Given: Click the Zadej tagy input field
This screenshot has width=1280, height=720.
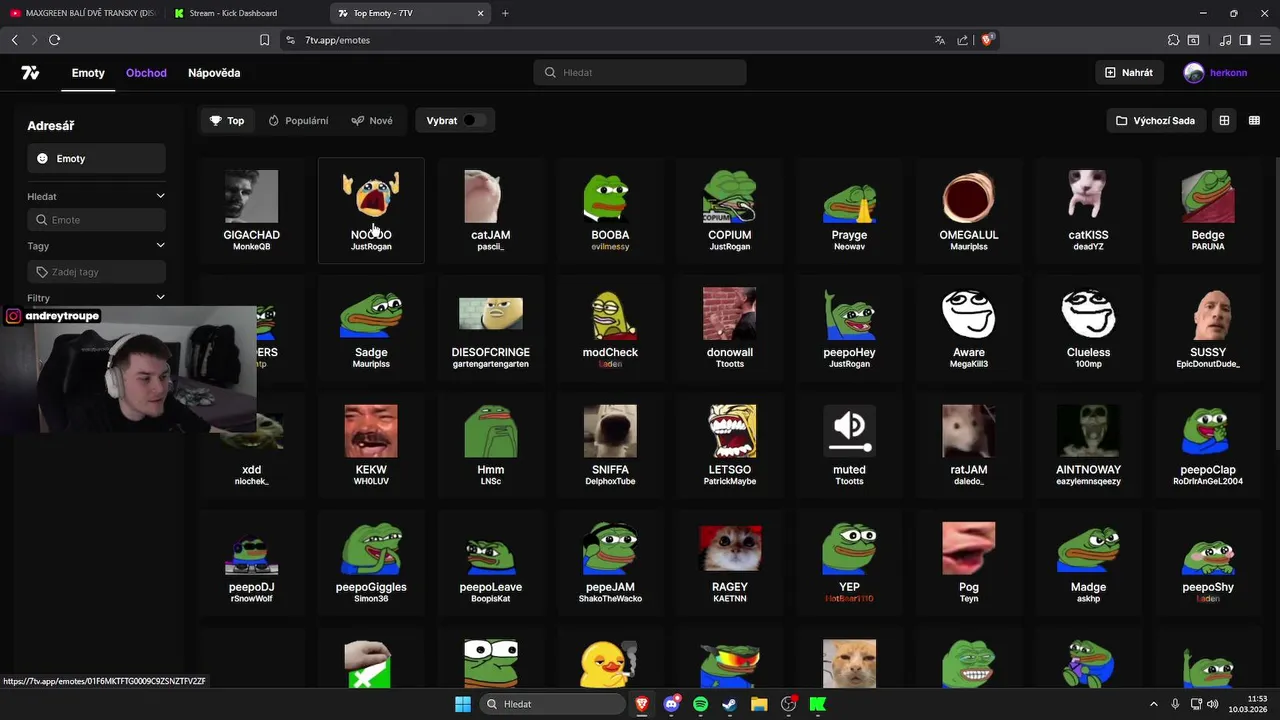Looking at the screenshot, I should [x=96, y=272].
